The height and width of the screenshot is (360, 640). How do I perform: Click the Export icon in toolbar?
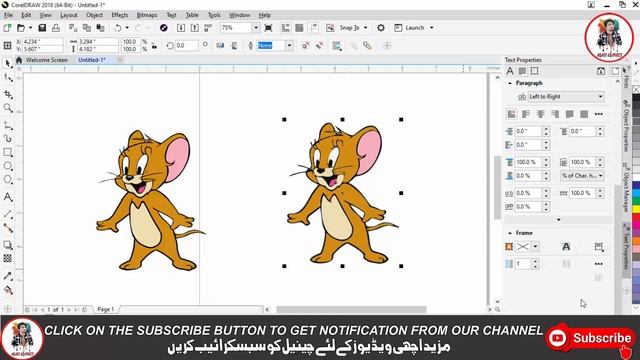click(x=195, y=28)
